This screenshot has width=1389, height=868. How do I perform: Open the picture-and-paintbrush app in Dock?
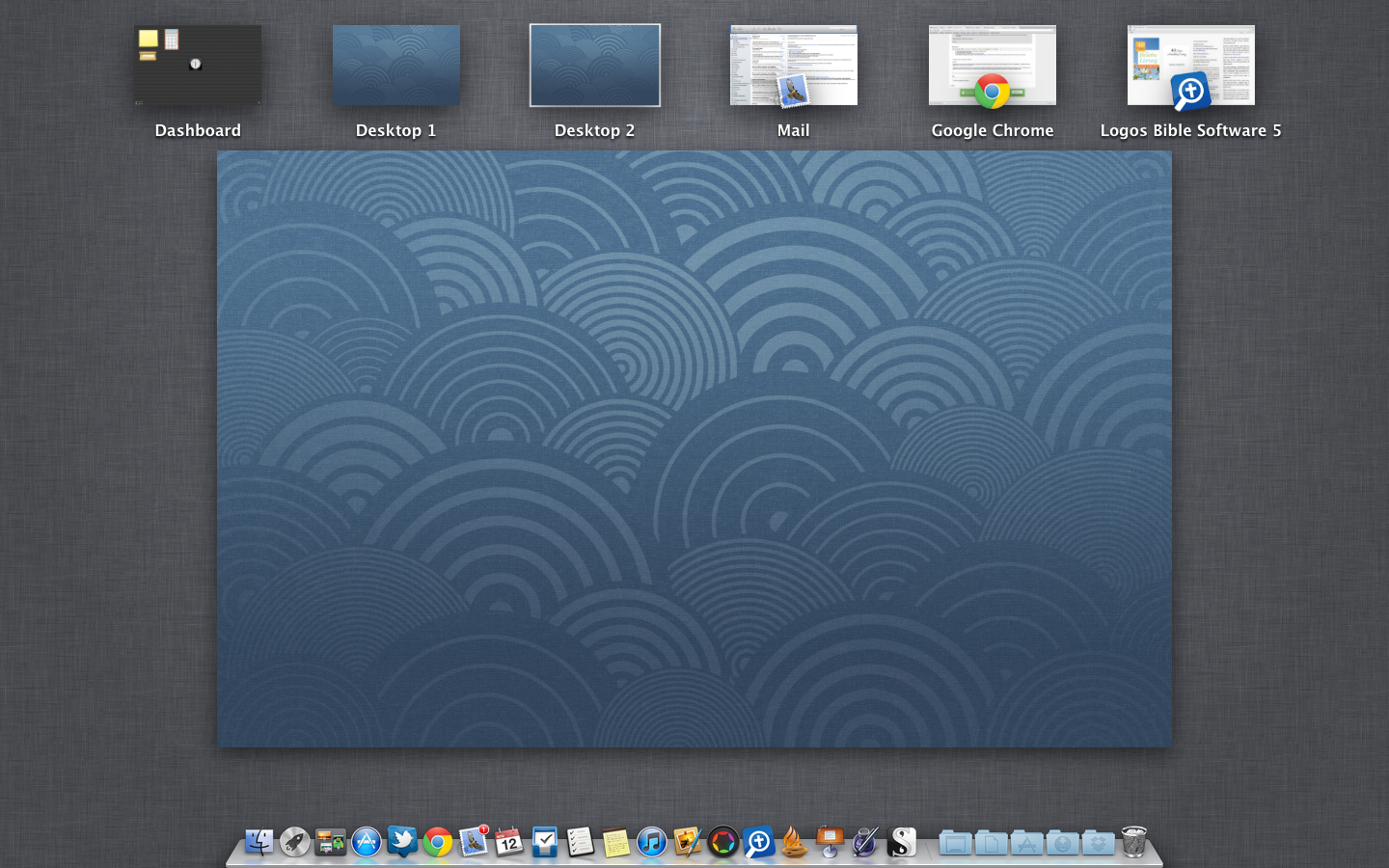pyautogui.click(x=688, y=842)
